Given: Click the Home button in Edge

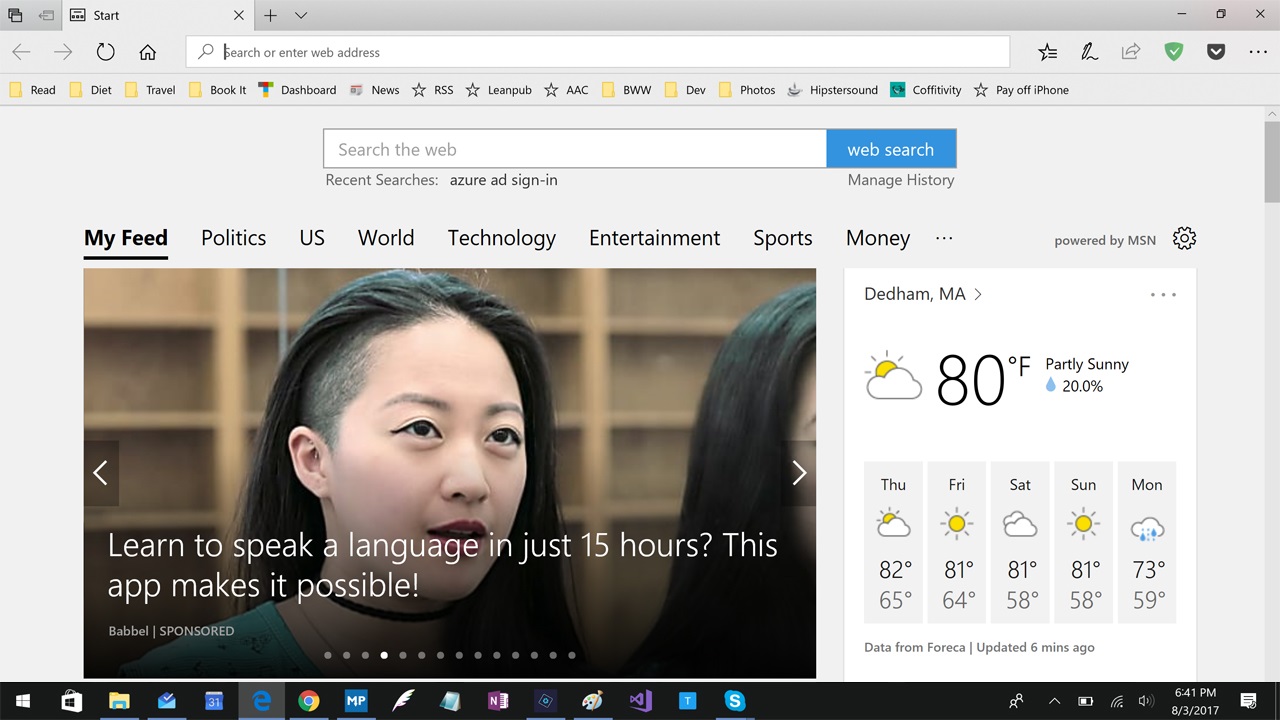Looking at the screenshot, I should 147,51.
